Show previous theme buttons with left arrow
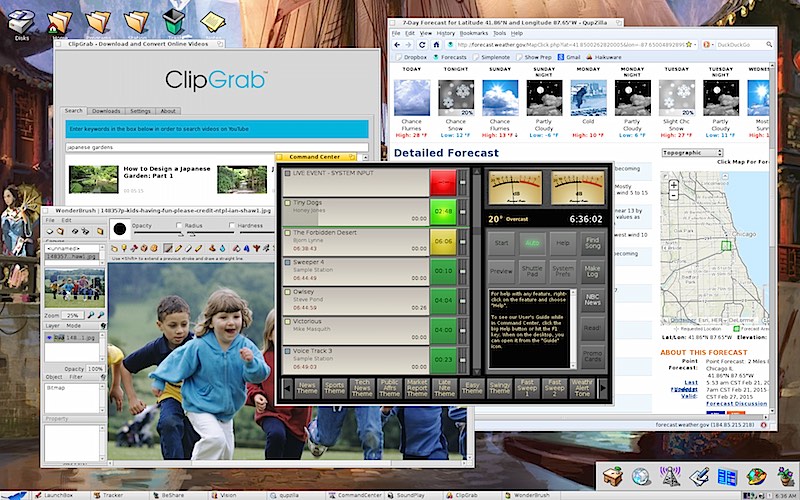 (287, 389)
